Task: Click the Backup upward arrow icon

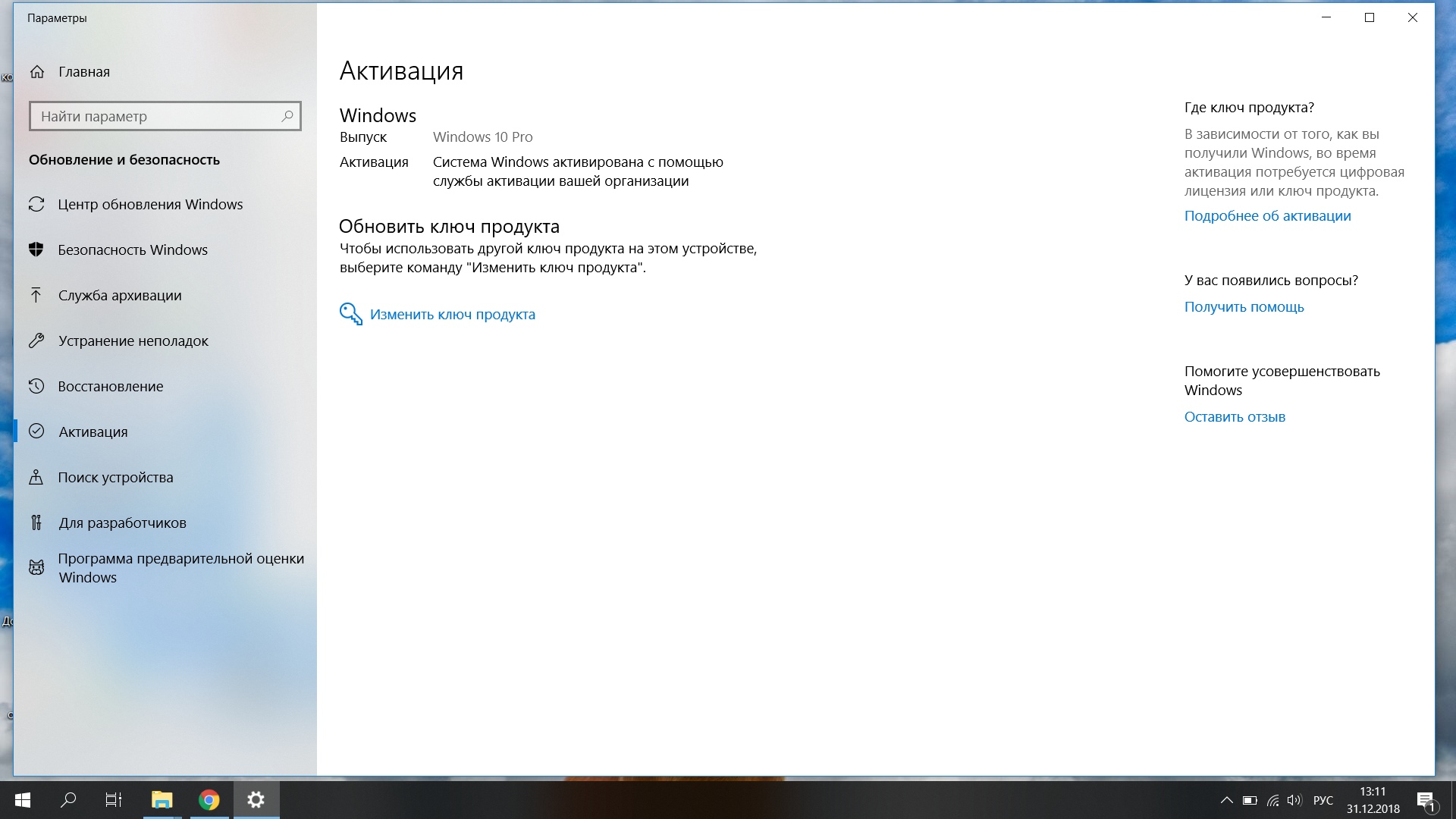Action: pos(36,295)
